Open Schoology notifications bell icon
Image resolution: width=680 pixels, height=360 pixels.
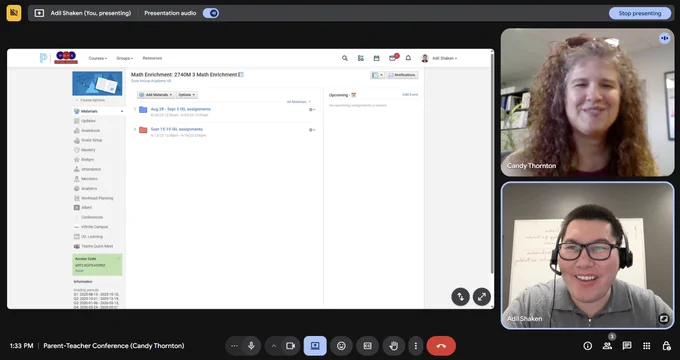[408, 58]
